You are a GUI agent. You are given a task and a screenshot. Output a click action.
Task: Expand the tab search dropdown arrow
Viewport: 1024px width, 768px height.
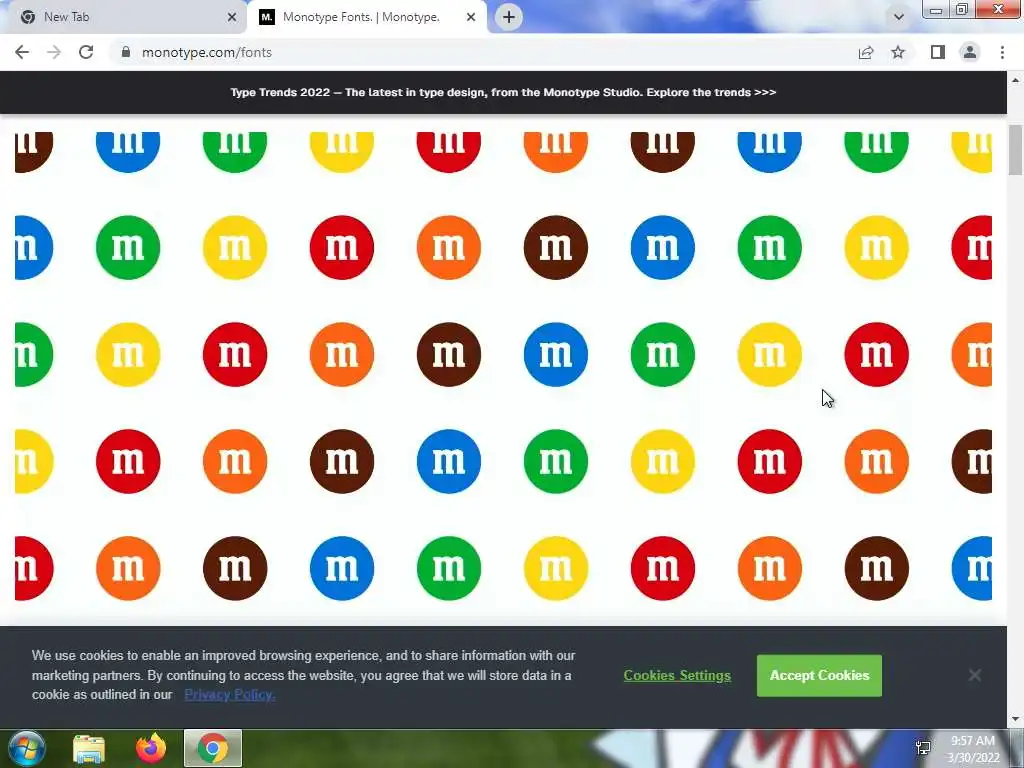899,17
